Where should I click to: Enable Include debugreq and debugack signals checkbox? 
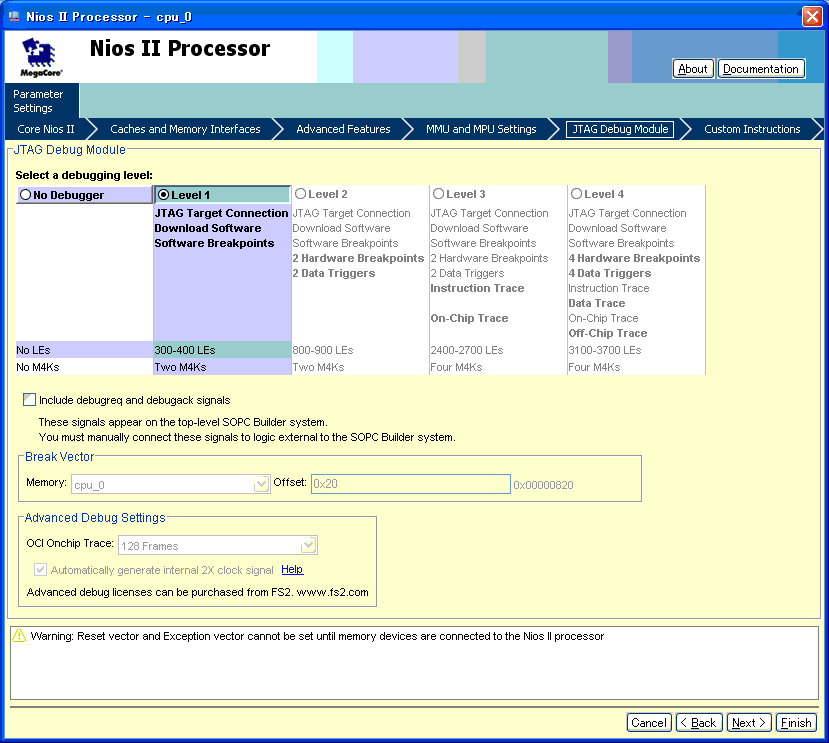tap(30, 399)
